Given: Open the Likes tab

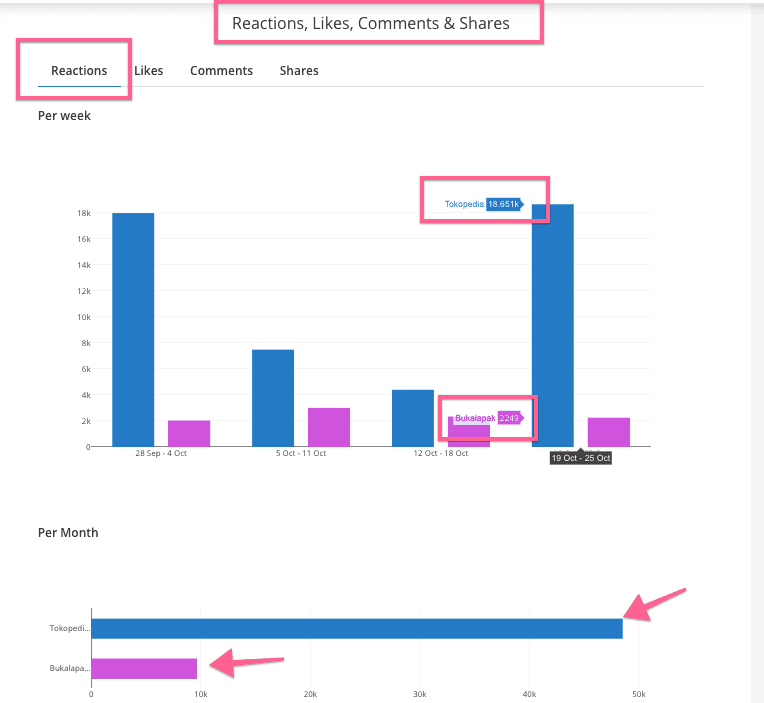Looking at the screenshot, I should coord(148,71).
